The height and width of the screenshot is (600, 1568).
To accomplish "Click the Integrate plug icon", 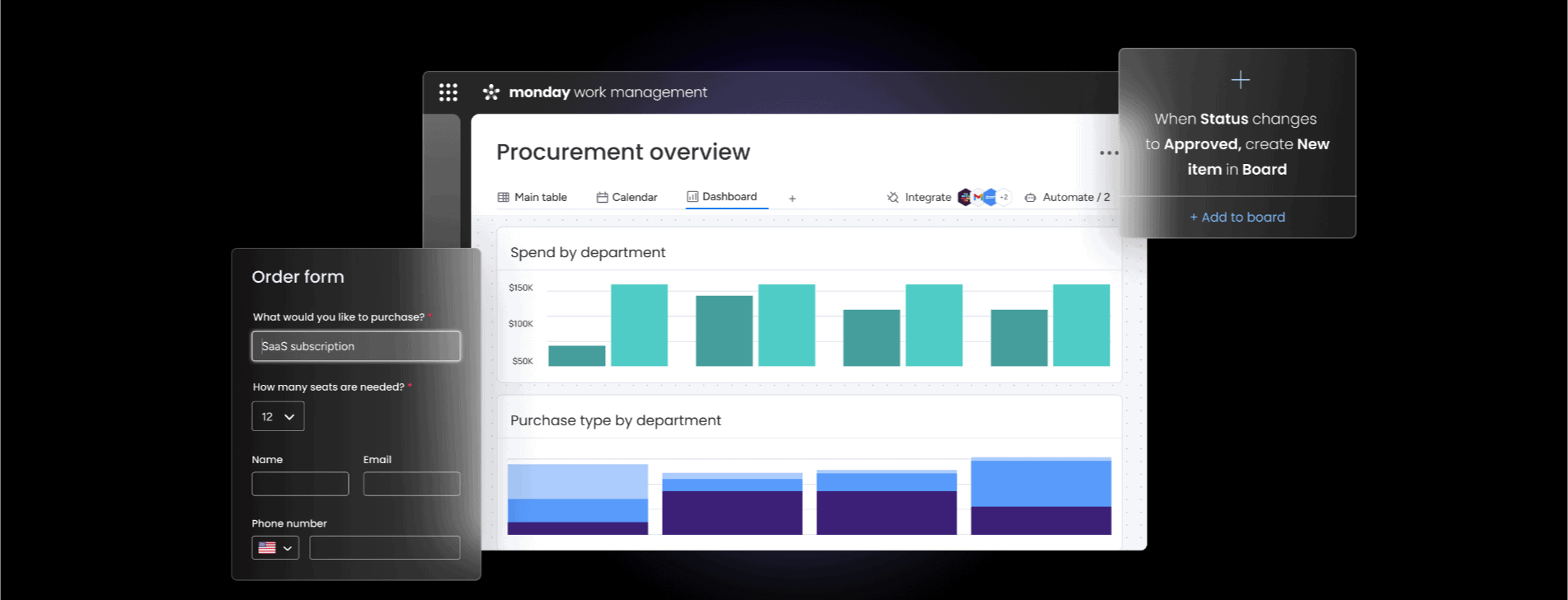I will click(893, 198).
